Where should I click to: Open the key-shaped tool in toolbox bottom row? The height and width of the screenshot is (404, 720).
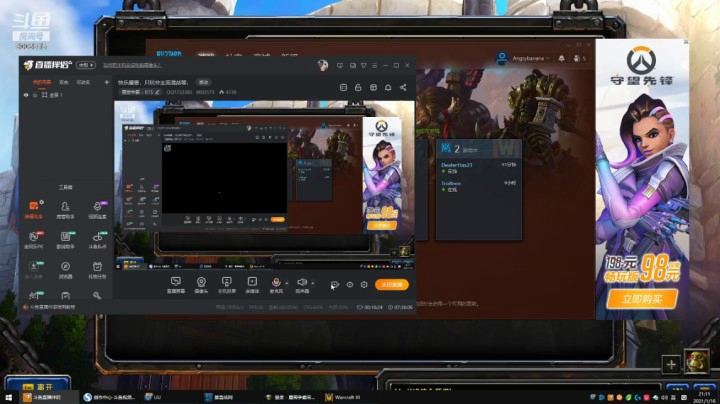97,295
